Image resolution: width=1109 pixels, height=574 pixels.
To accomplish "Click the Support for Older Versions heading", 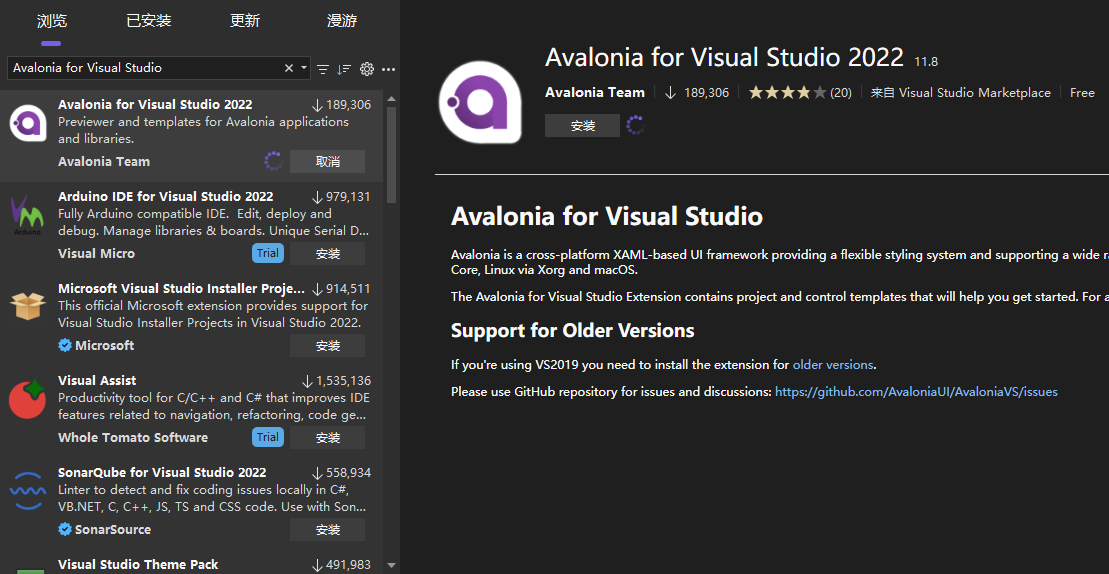I will click(573, 330).
